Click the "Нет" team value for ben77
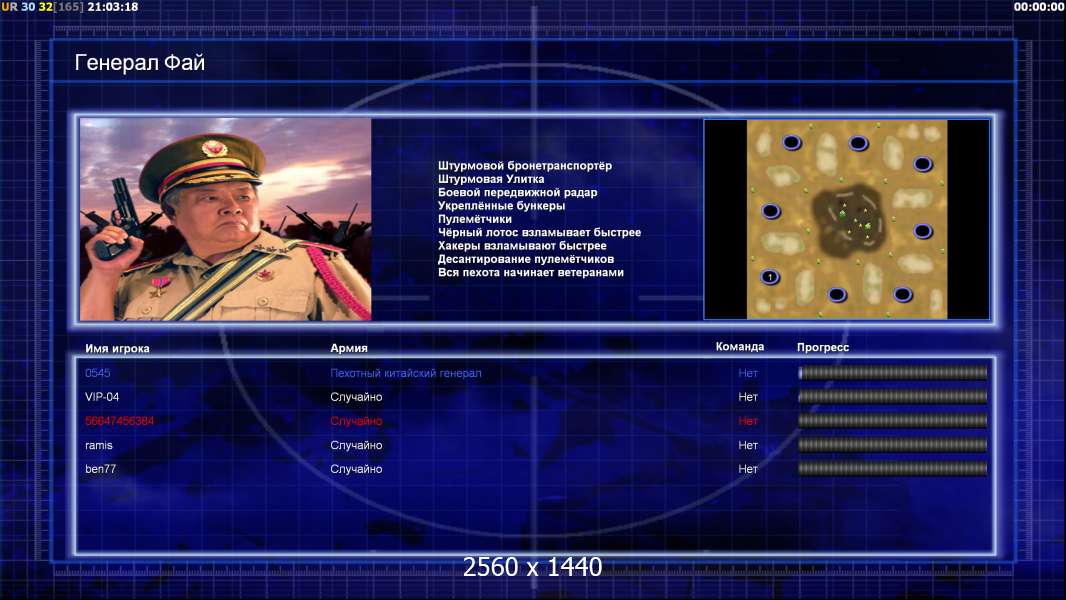Image resolution: width=1066 pixels, height=600 pixels. [748, 469]
